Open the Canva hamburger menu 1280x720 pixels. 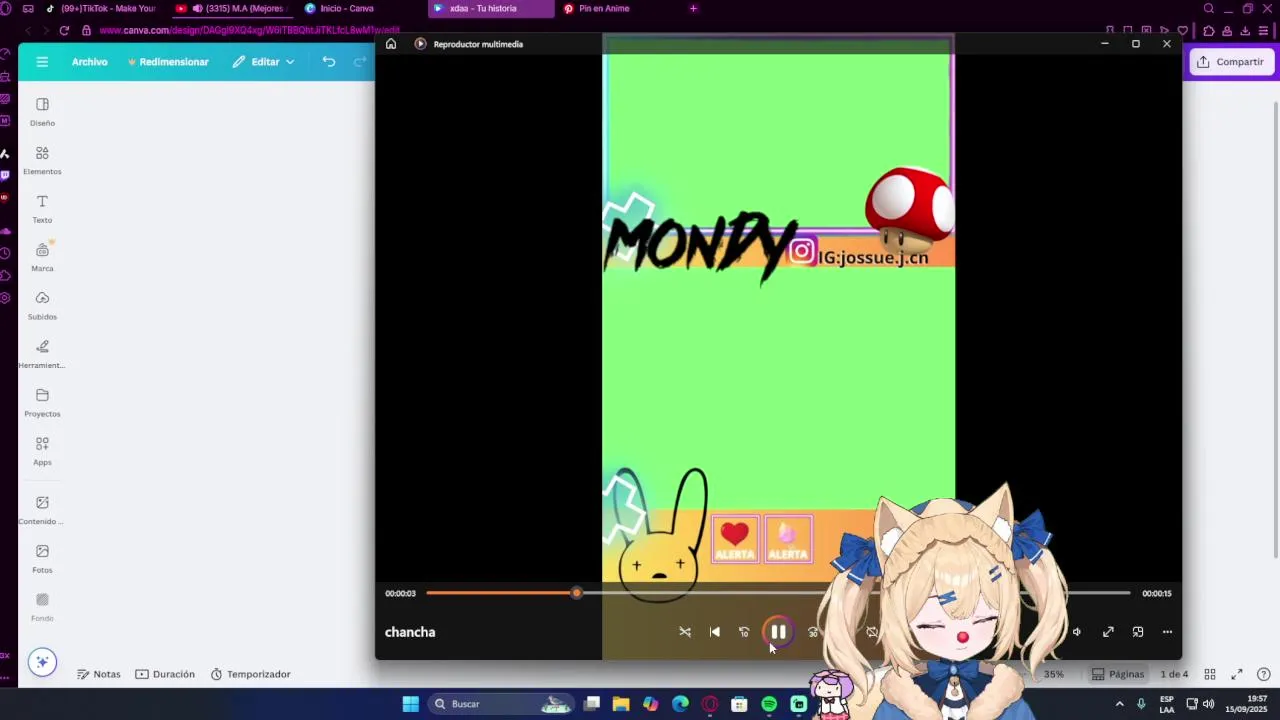coord(42,62)
